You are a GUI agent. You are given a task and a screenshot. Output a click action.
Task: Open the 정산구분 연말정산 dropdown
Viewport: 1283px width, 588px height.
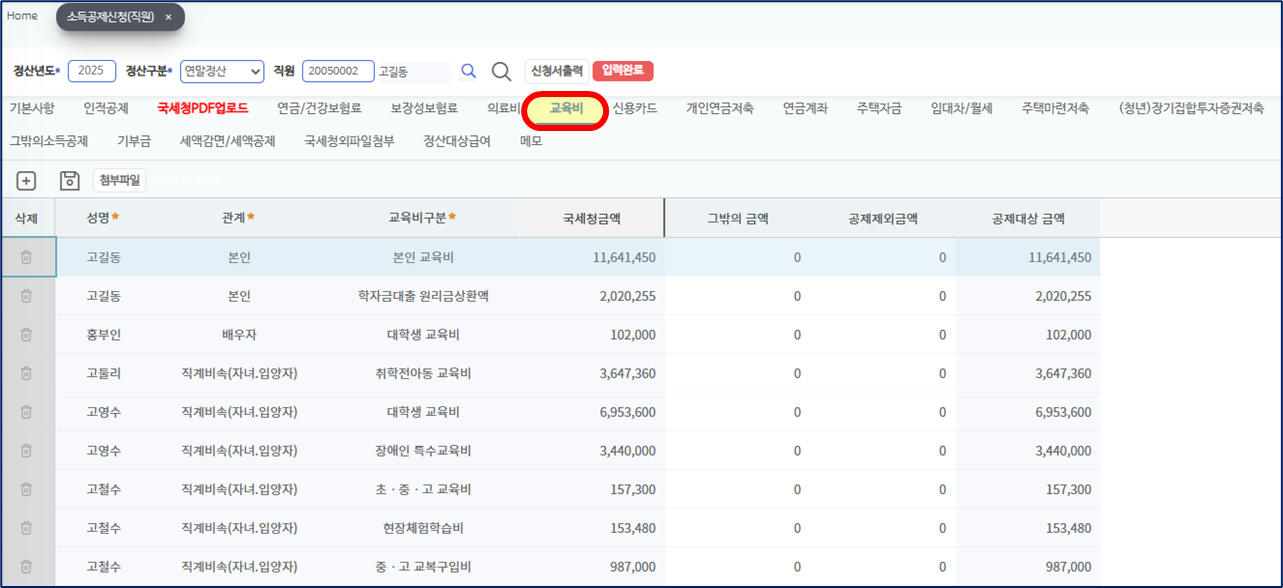pyautogui.click(x=222, y=71)
